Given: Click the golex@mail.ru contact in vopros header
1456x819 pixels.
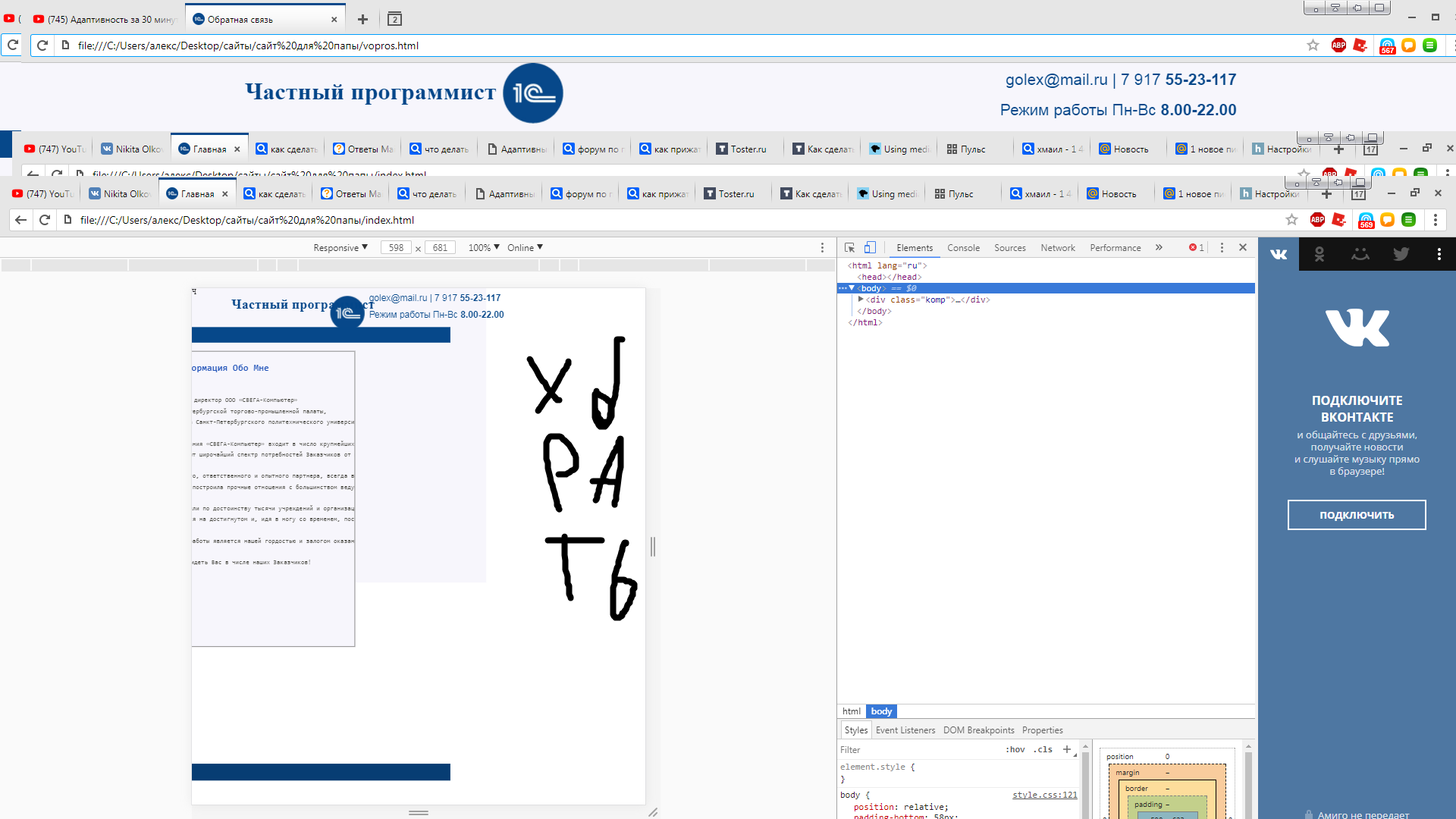Looking at the screenshot, I should pyautogui.click(x=1056, y=80).
